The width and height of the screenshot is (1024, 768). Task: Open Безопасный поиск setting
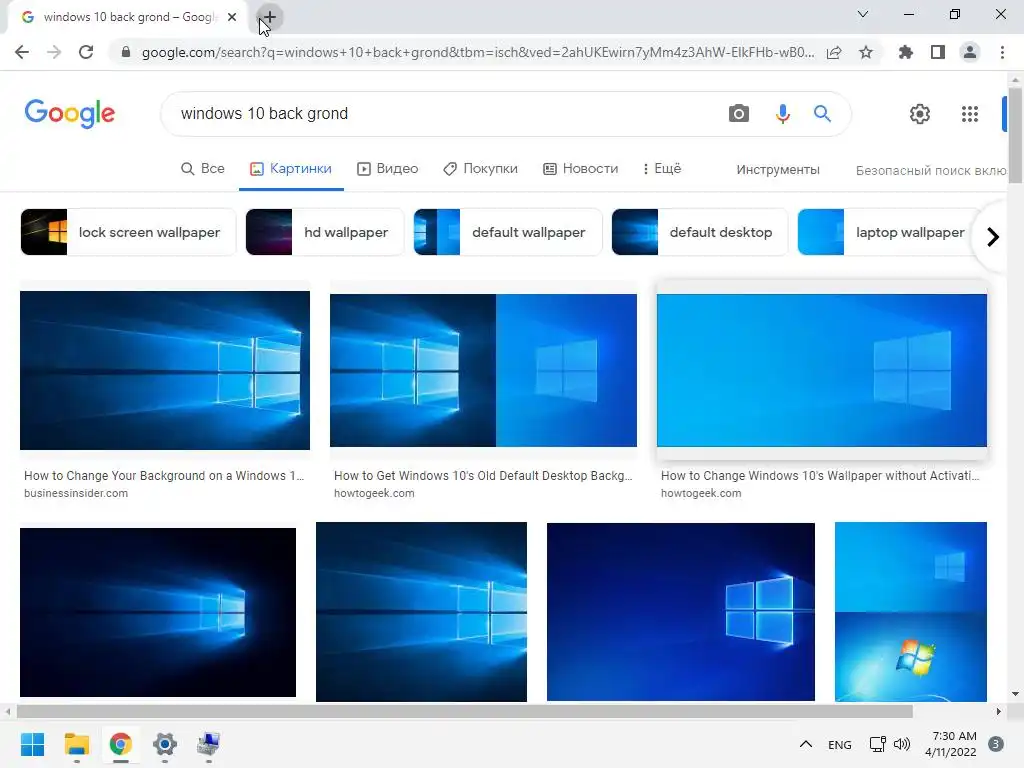931,170
